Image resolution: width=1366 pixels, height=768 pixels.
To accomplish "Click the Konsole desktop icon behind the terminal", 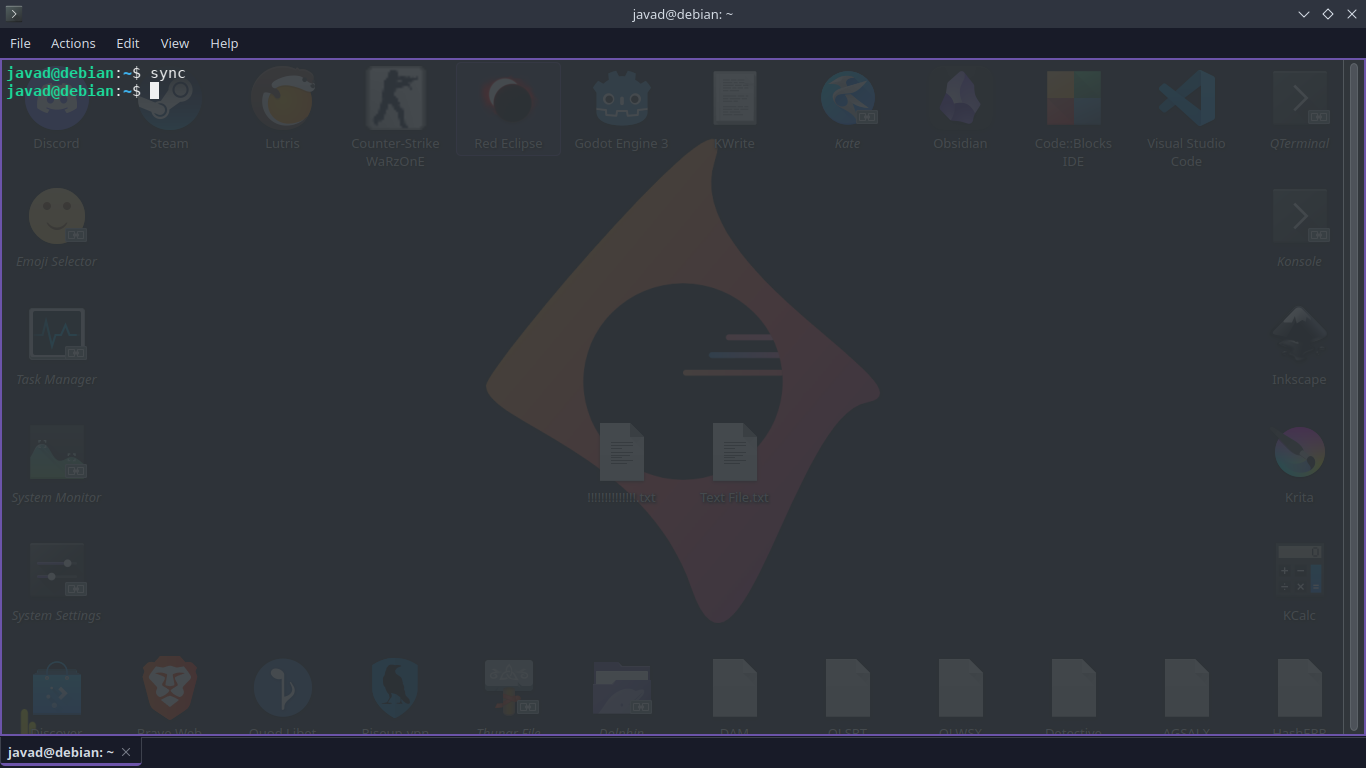I will [x=1299, y=216].
